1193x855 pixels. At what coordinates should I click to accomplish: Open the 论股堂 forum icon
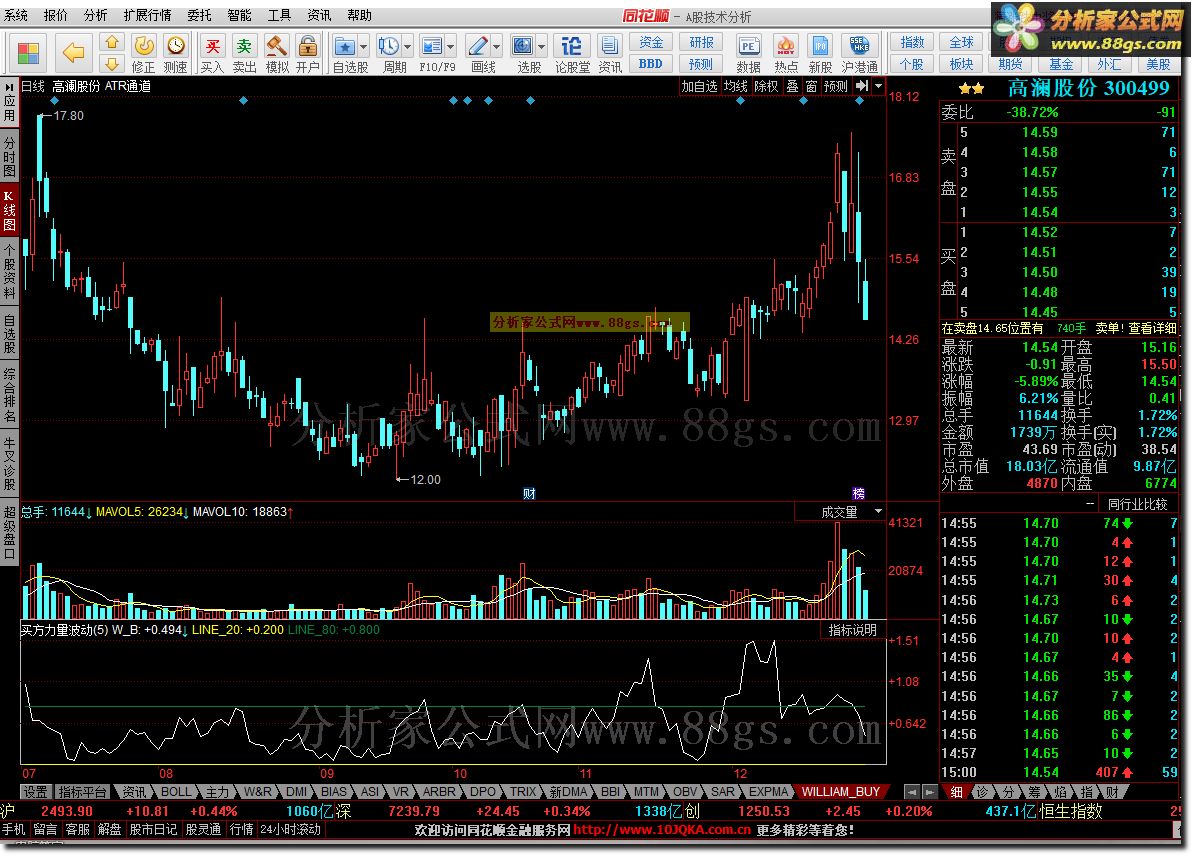point(571,46)
